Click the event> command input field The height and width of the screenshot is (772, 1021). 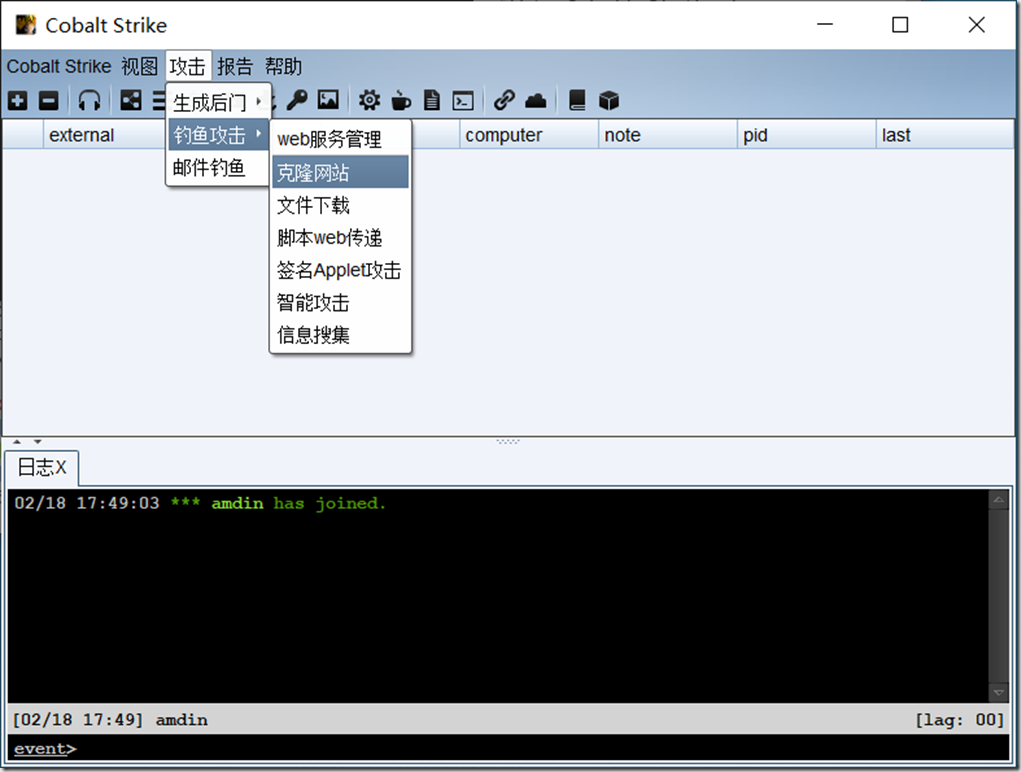508,749
